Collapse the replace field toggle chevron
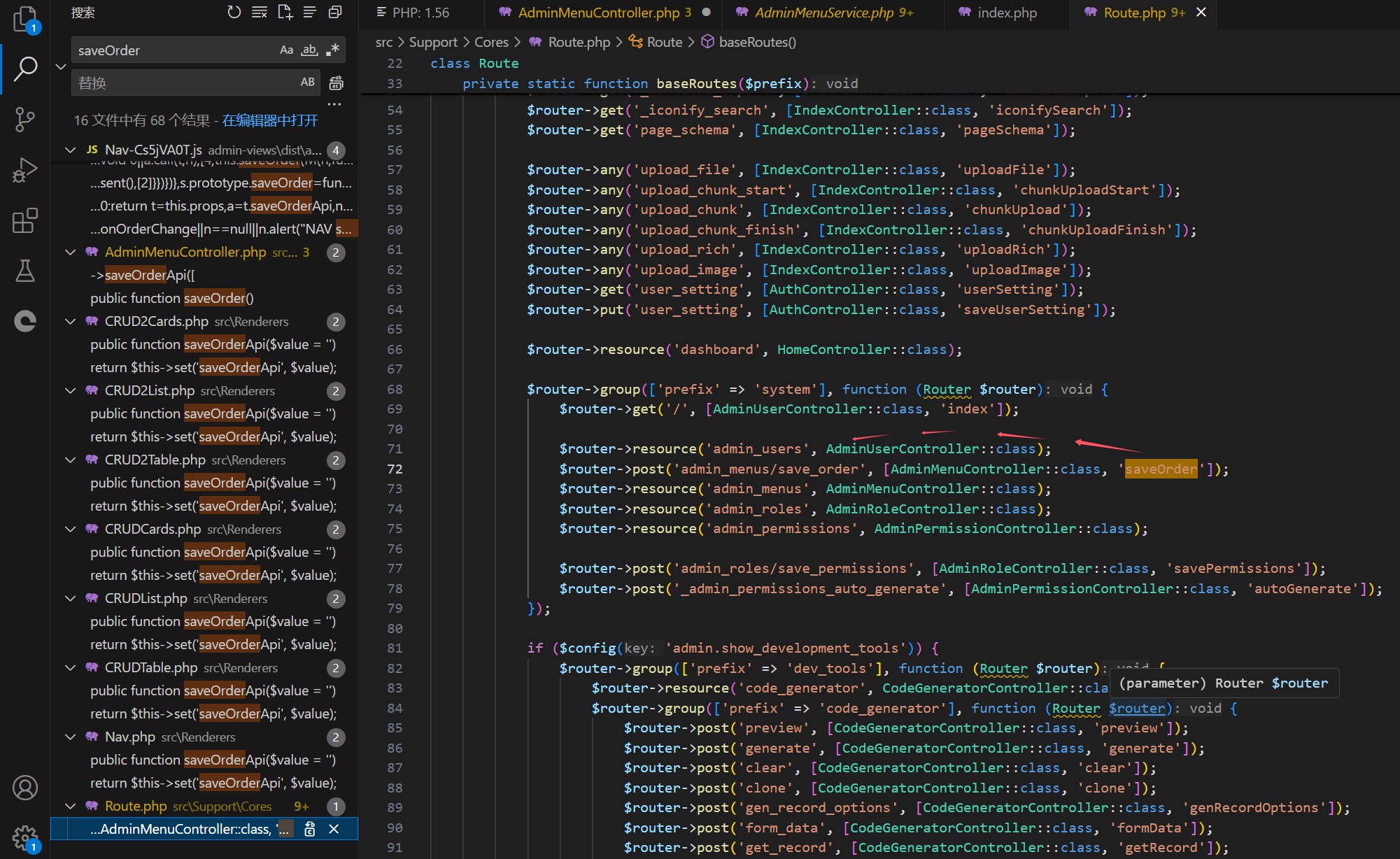Screen dimensions: 1400x859 61,66
